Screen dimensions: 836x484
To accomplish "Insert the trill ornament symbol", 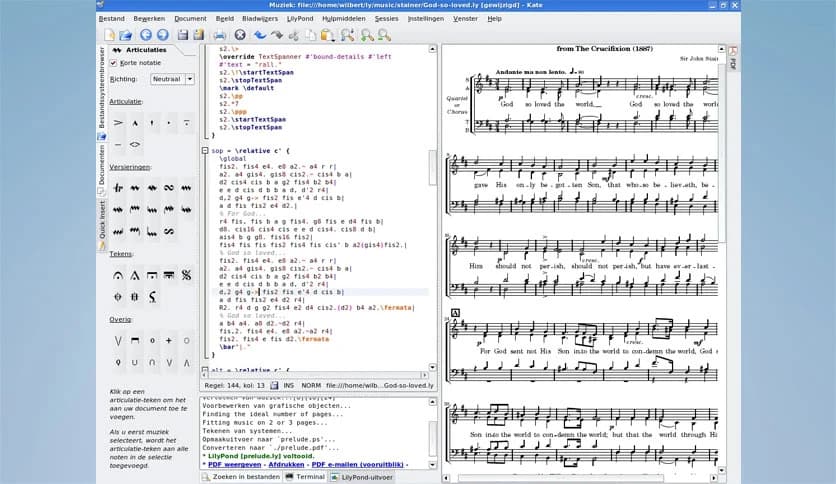I will (118, 188).
